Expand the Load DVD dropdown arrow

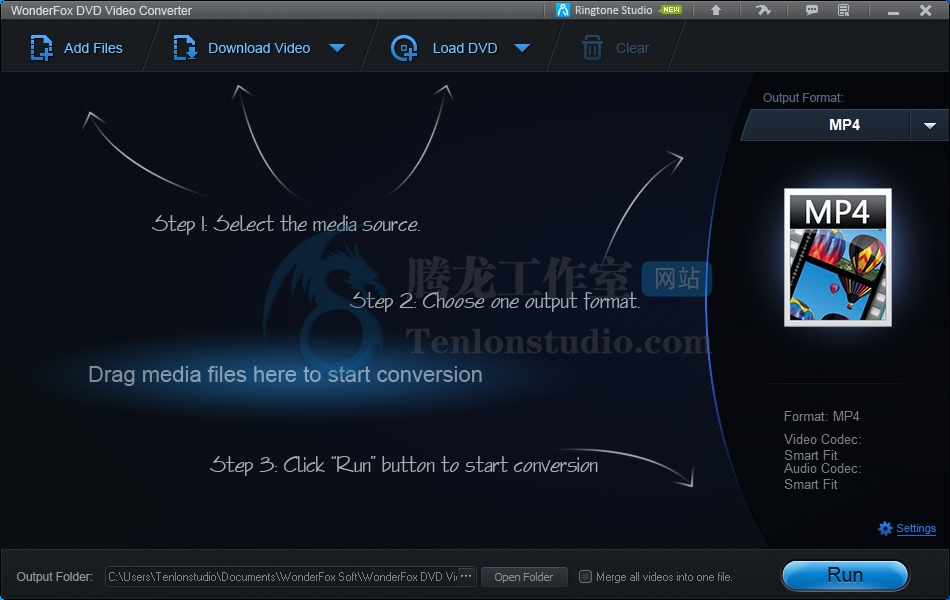[522, 48]
